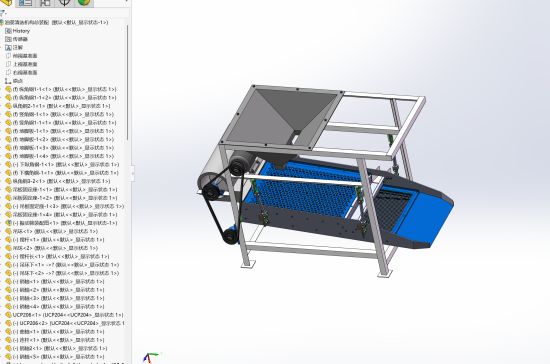Screen dimensions: 550x364
Task: Click the 注解 annotations icon
Action: [x=8, y=48]
